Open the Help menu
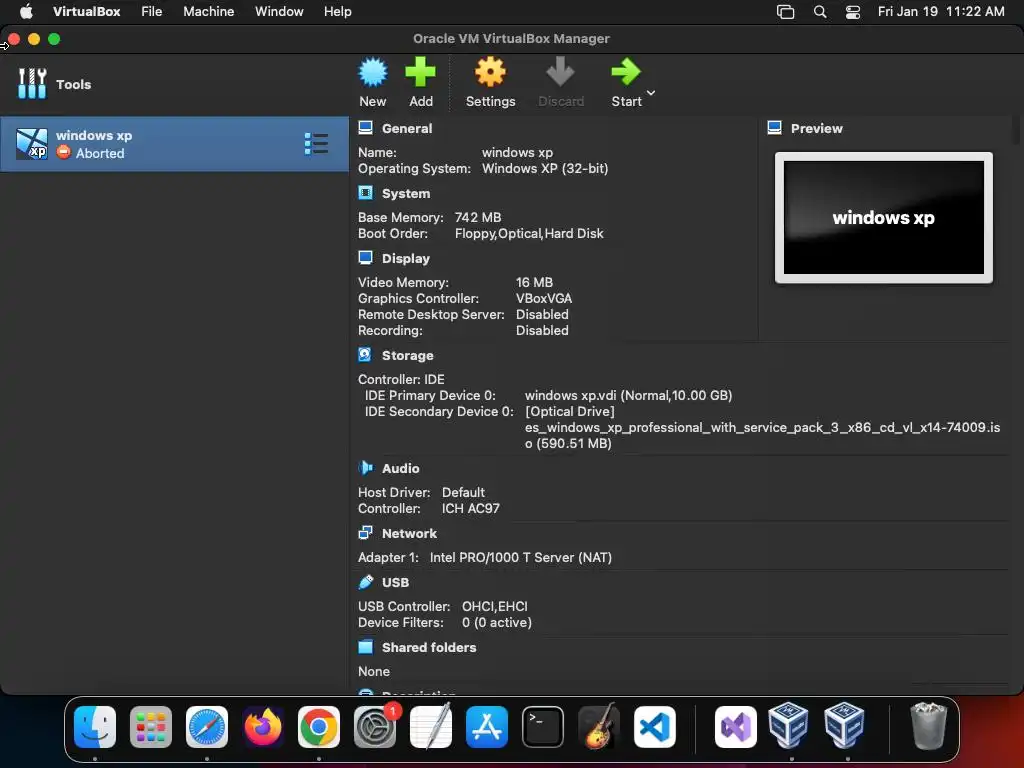 pyautogui.click(x=338, y=11)
